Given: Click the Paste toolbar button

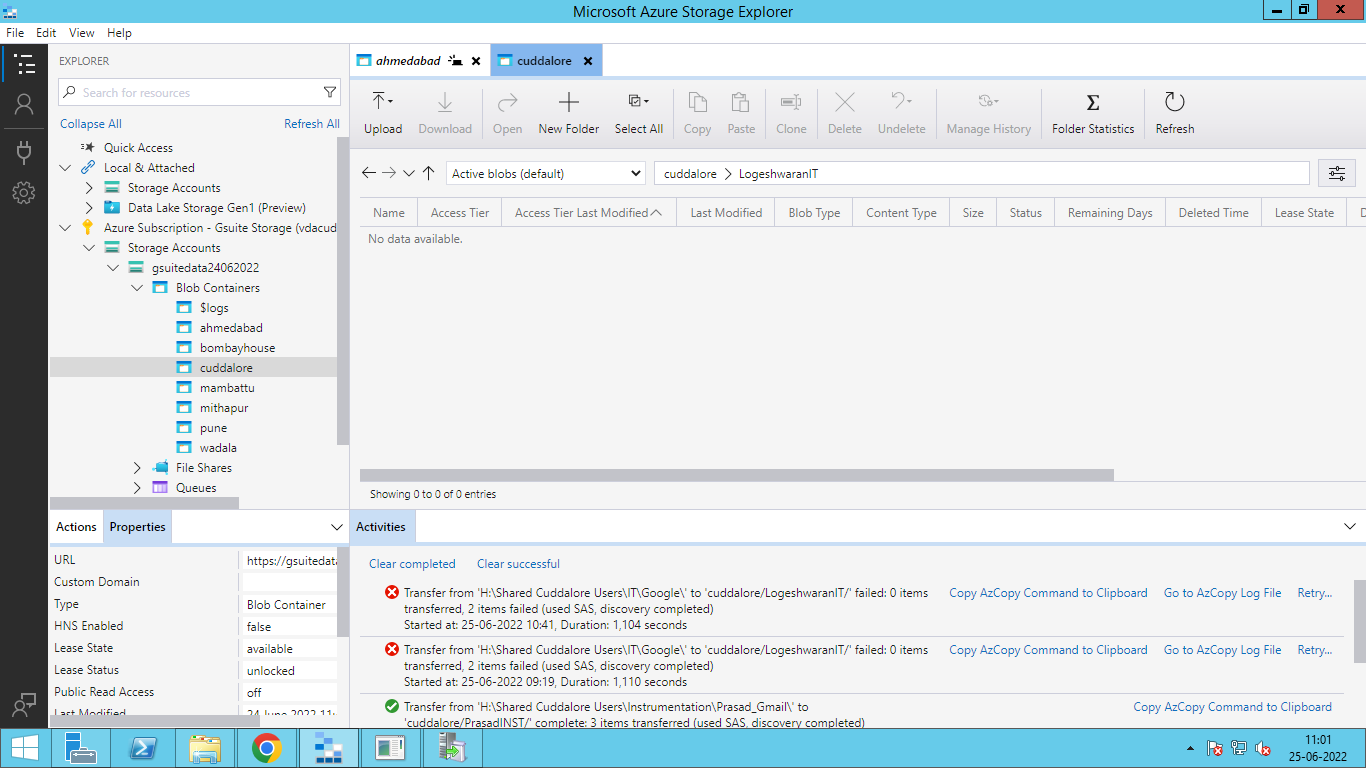Looking at the screenshot, I should click(x=741, y=113).
